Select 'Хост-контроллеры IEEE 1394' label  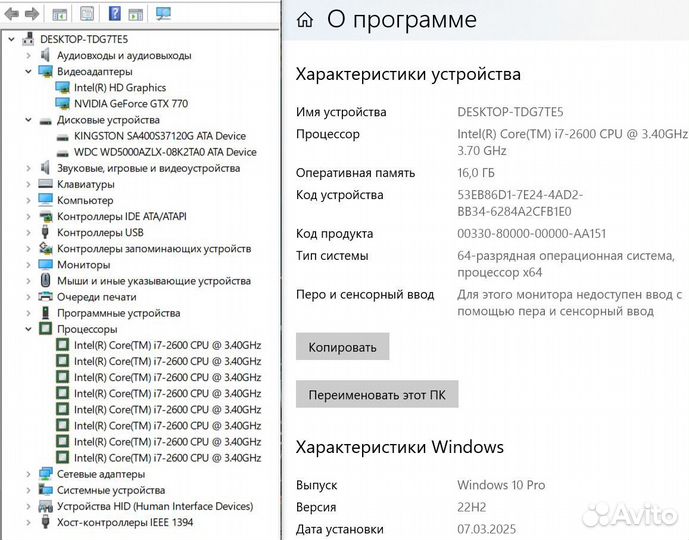[x=125, y=522]
